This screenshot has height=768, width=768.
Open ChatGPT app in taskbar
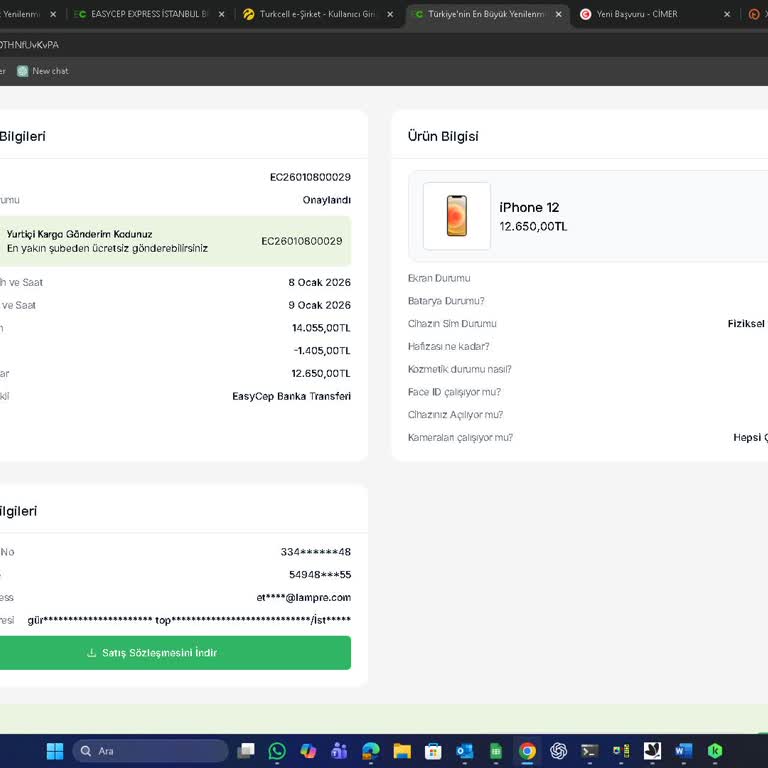click(558, 751)
